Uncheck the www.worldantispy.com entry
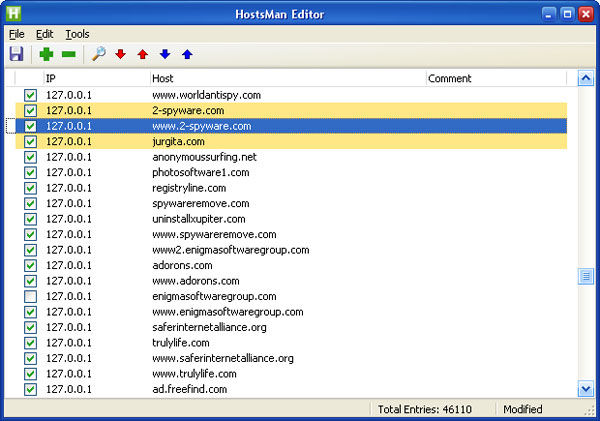The image size is (600, 421). click(x=30, y=95)
